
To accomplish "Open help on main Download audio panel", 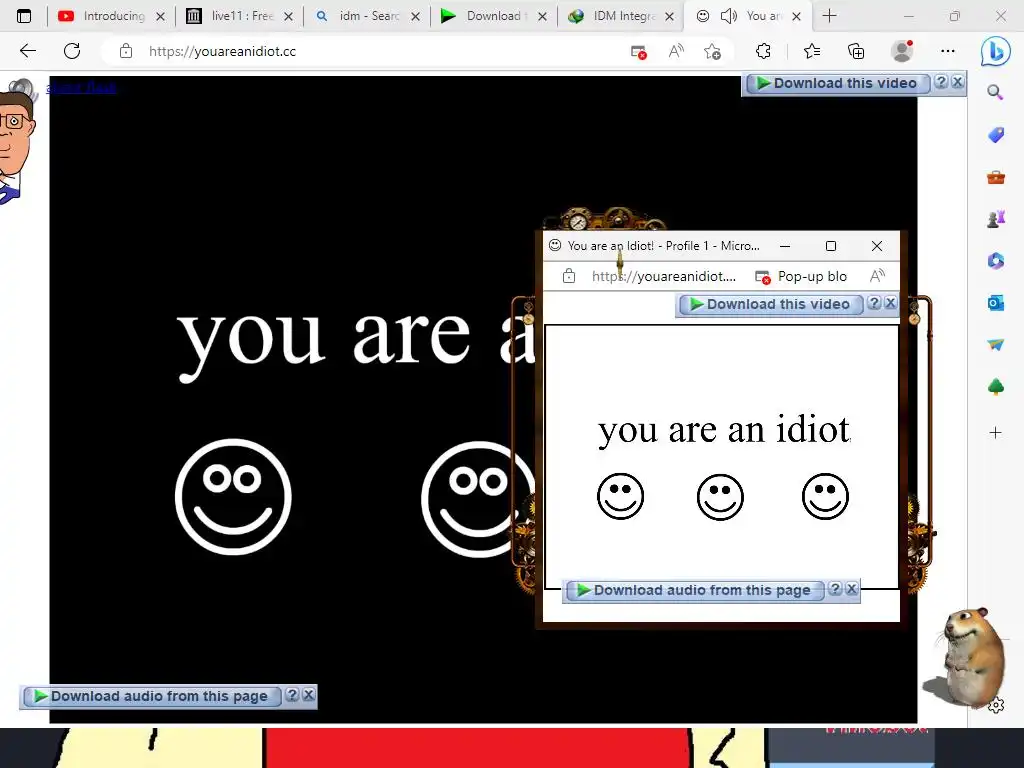I will pyautogui.click(x=293, y=695).
